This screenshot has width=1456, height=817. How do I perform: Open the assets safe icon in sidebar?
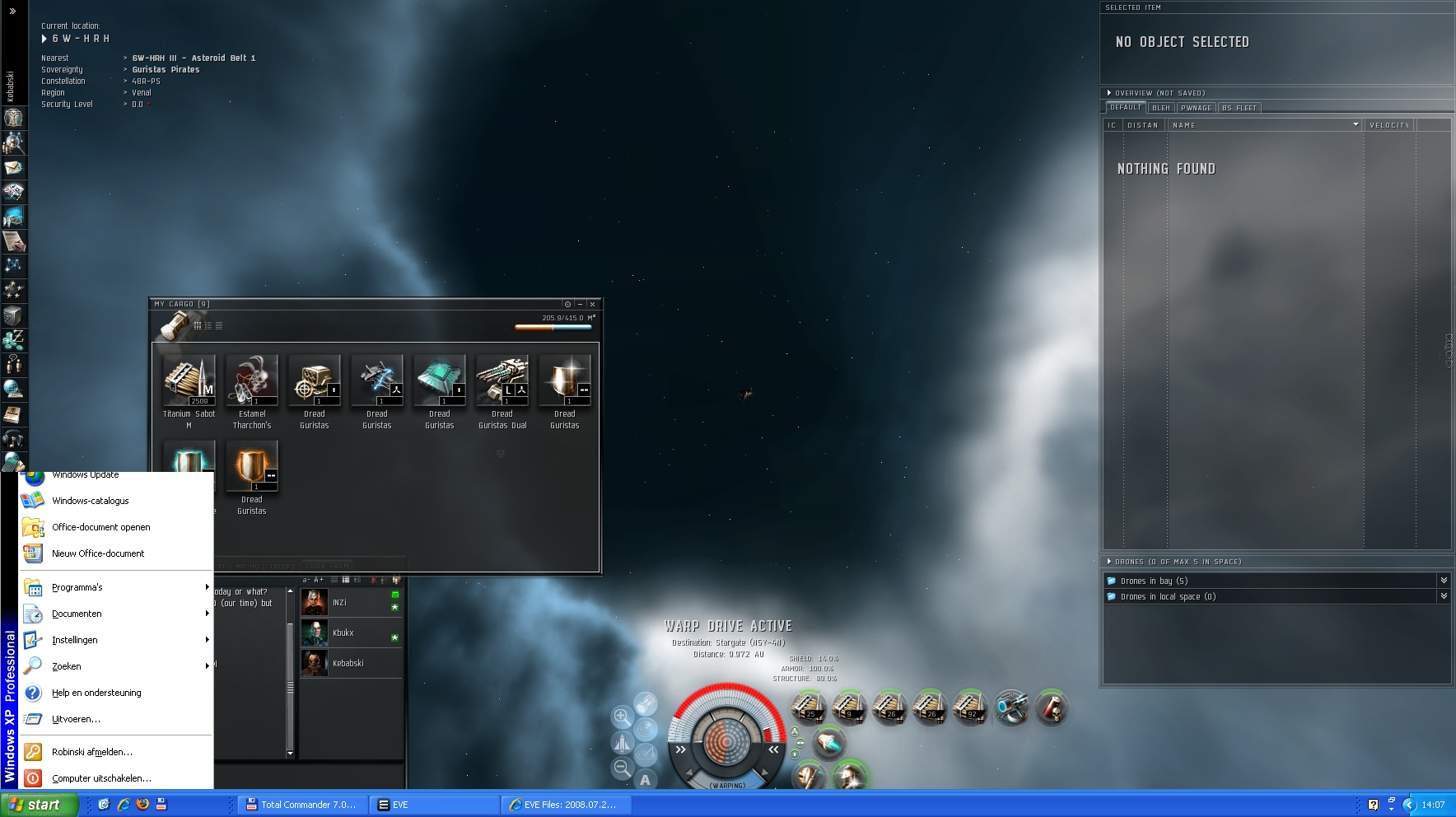click(13, 315)
